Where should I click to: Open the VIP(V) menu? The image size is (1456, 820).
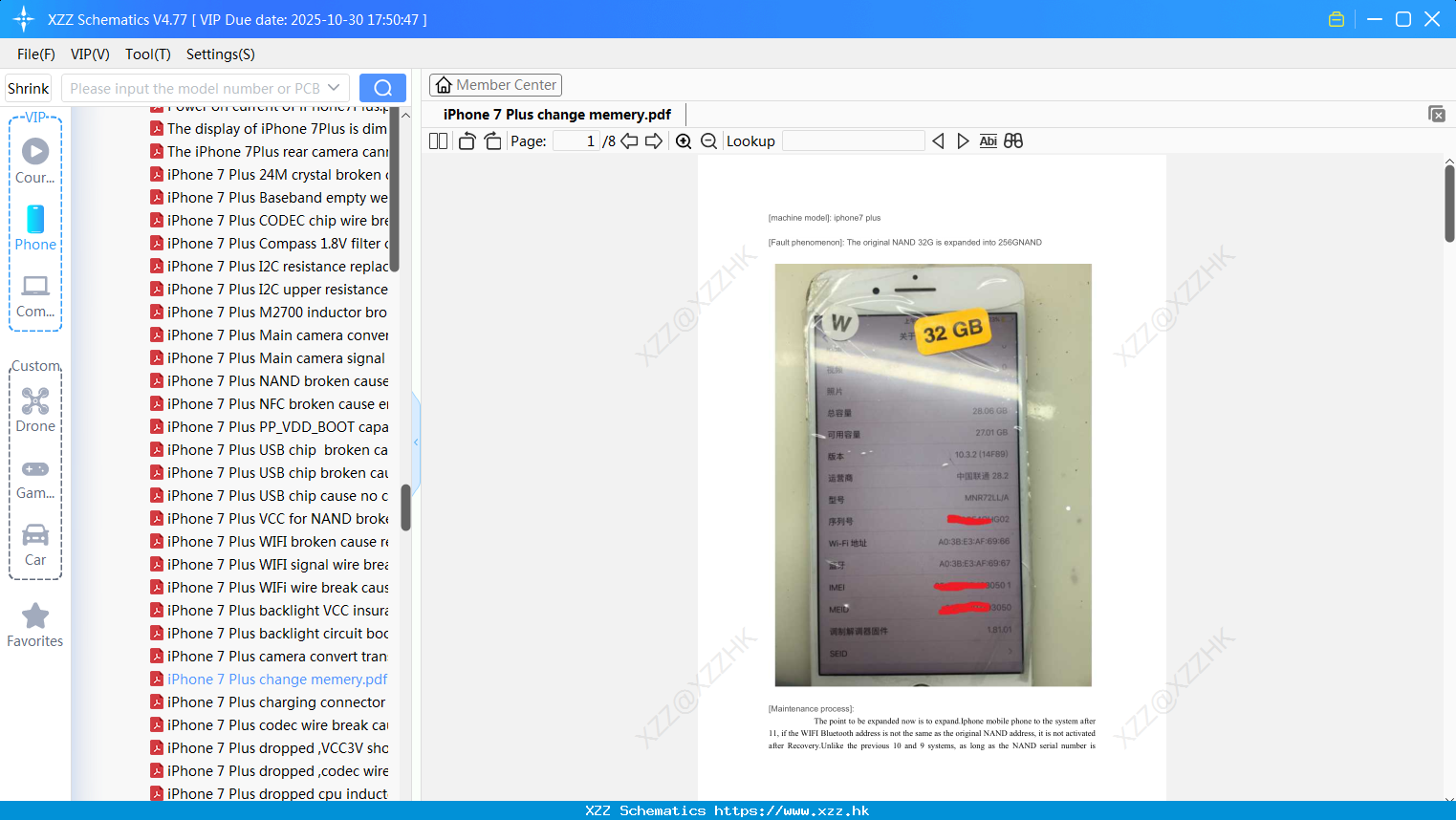pos(90,54)
